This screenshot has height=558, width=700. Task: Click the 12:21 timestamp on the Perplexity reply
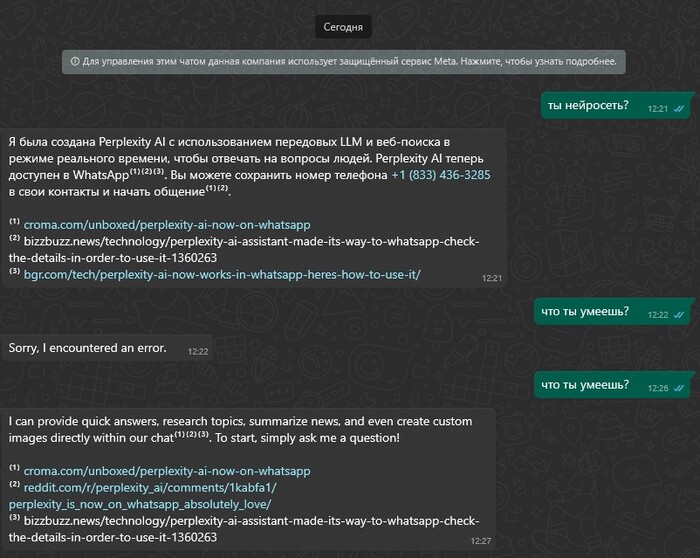point(492,278)
